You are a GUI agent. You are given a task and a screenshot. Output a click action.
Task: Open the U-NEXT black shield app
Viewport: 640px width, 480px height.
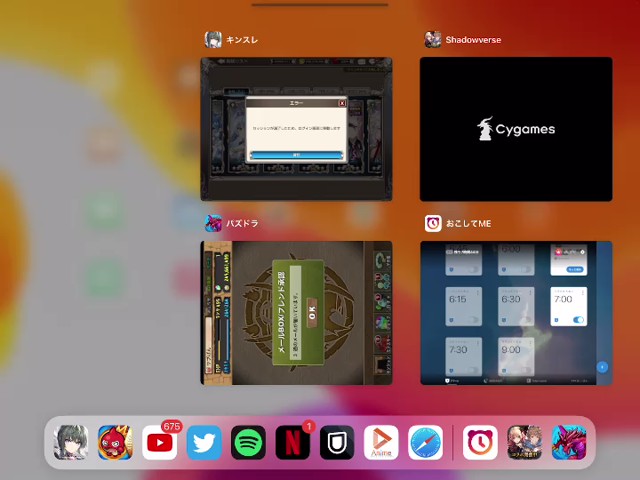337,442
